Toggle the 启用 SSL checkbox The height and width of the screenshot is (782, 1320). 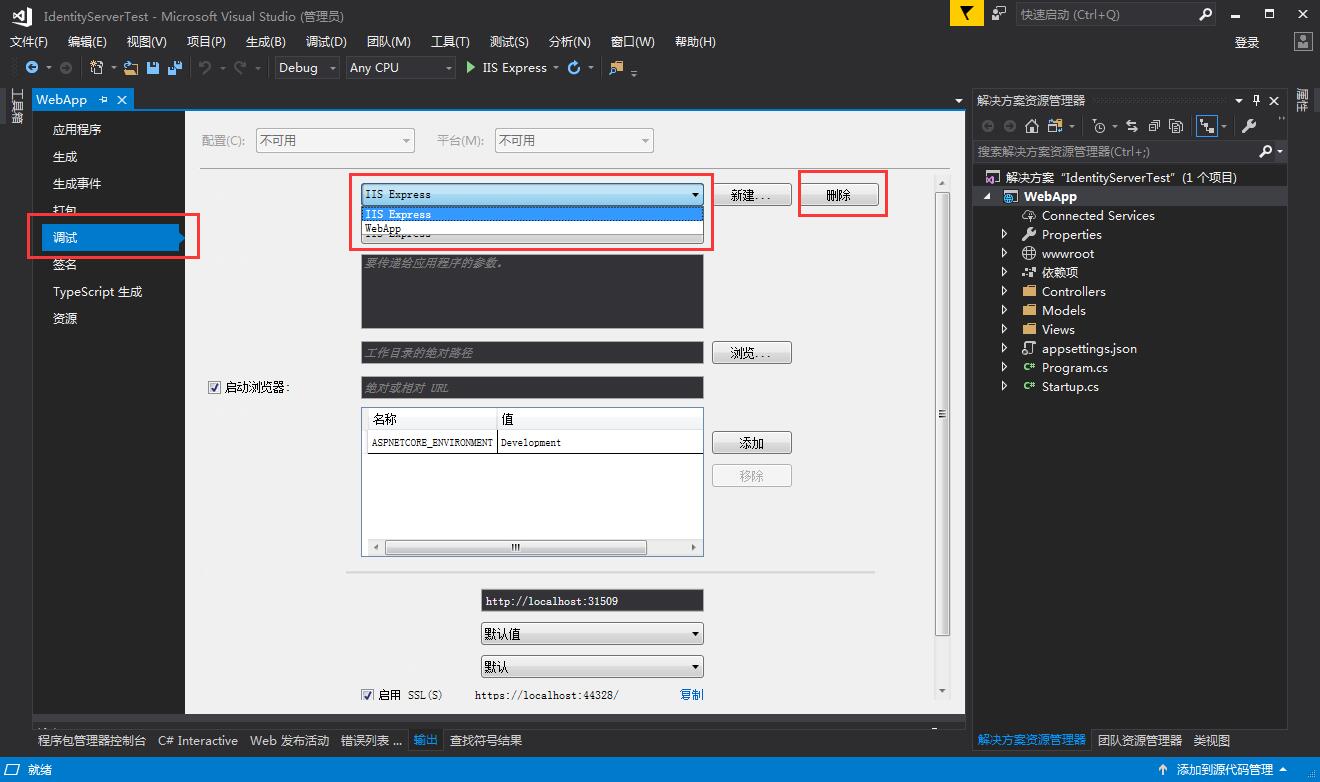tap(367, 695)
